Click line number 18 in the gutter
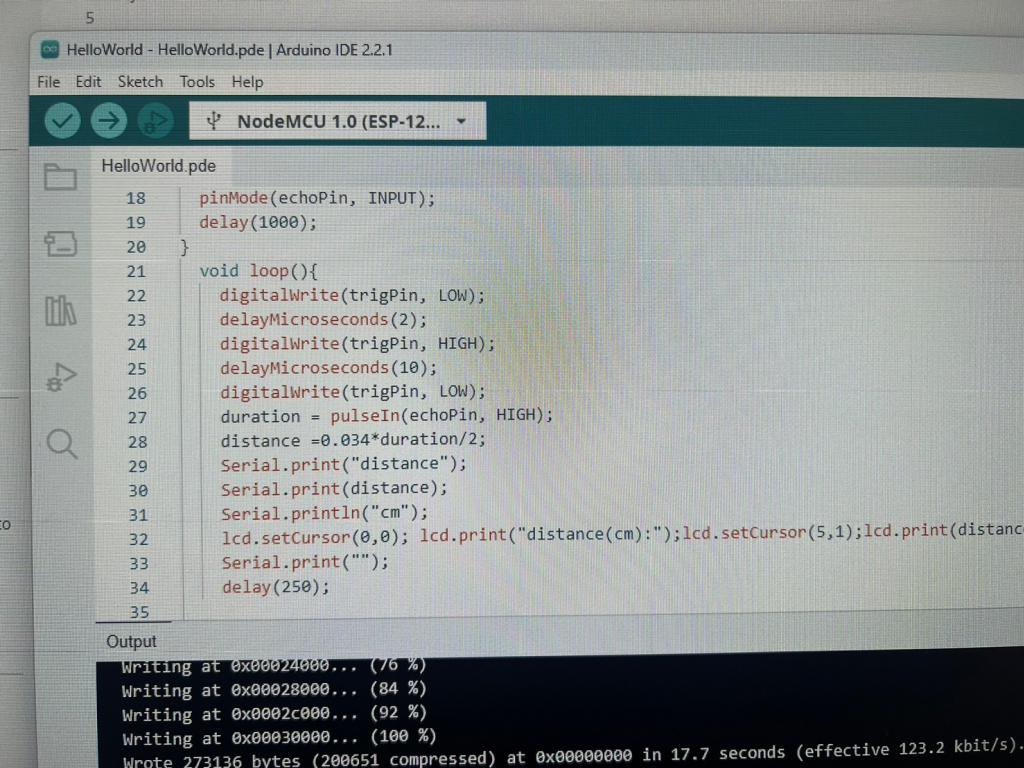This screenshot has width=1024, height=768. tap(136, 199)
